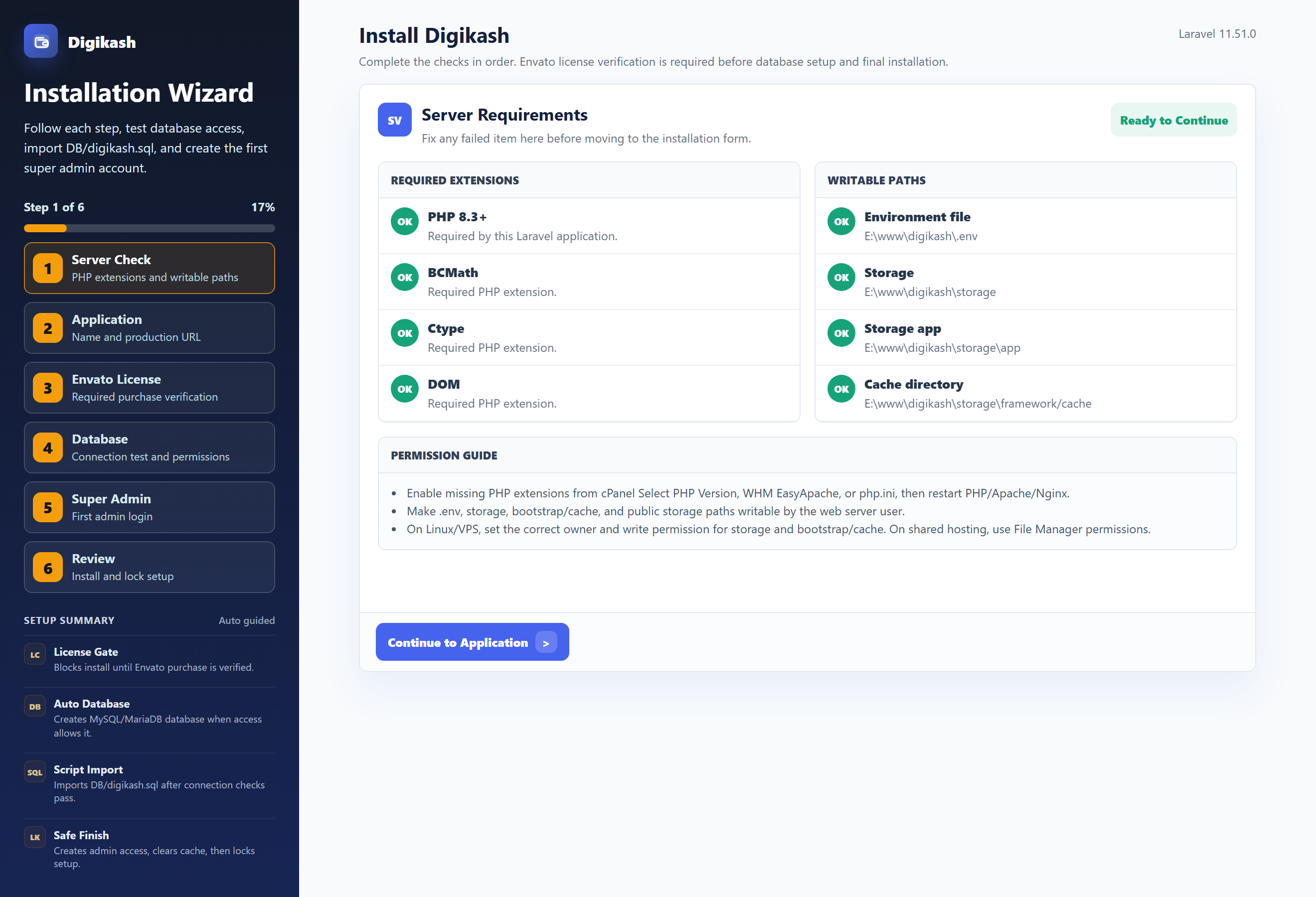1316x897 pixels.
Task: Click the number 6 badge for Review
Action: (47, 568)
